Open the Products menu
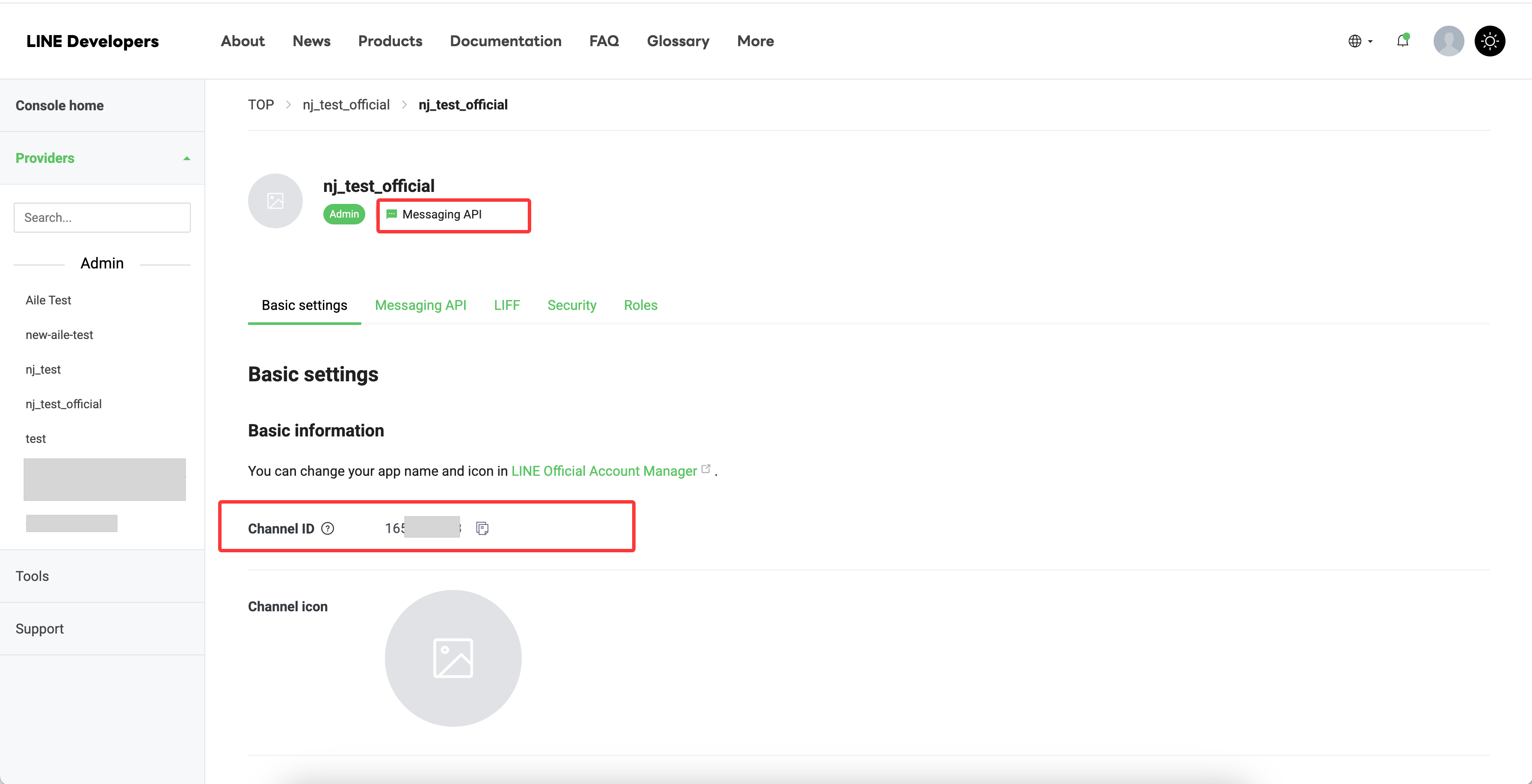The height and width of the screenshot is (784, 1532). click(390, 41)
